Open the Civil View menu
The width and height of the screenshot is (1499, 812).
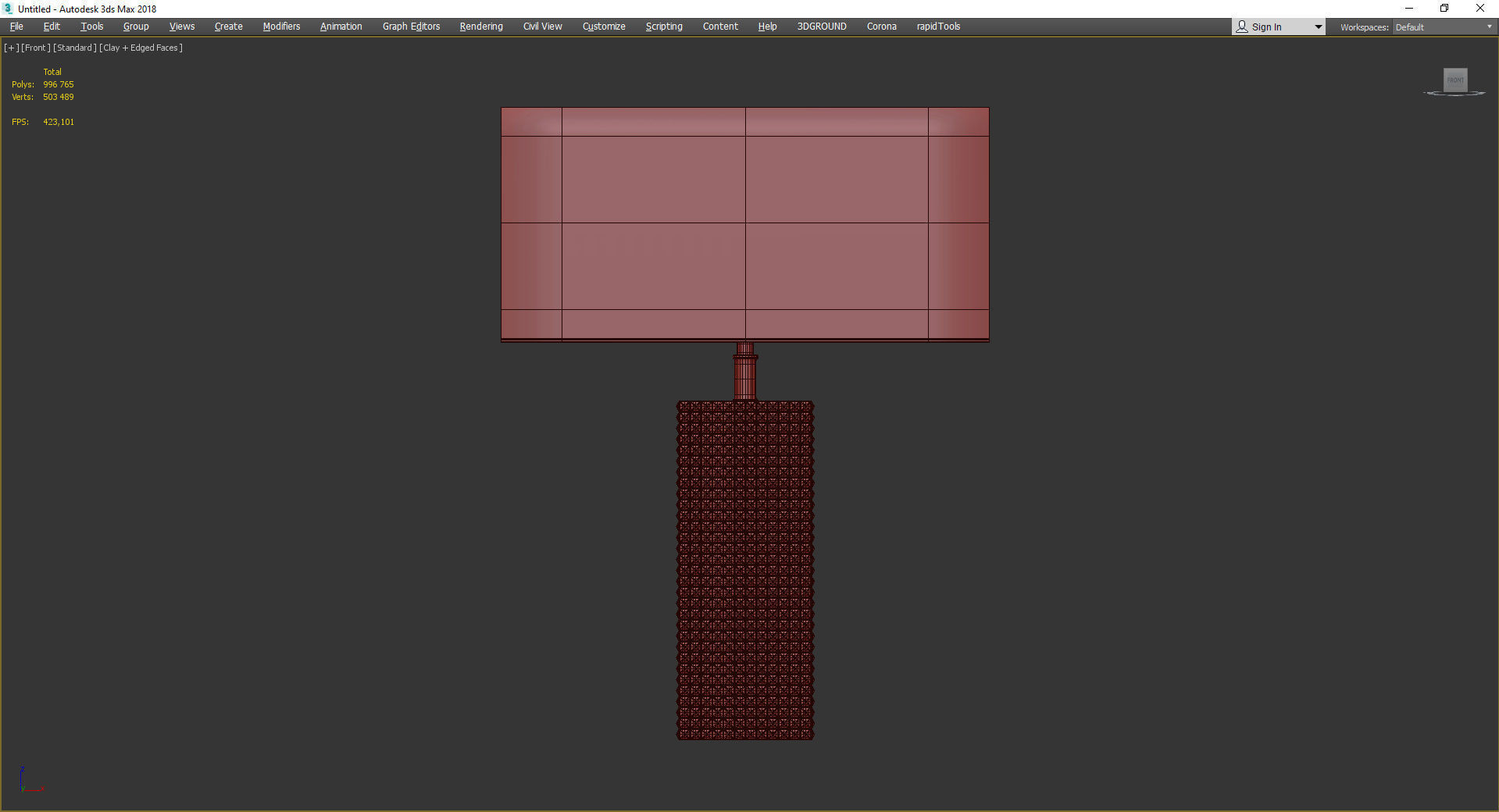543,27
